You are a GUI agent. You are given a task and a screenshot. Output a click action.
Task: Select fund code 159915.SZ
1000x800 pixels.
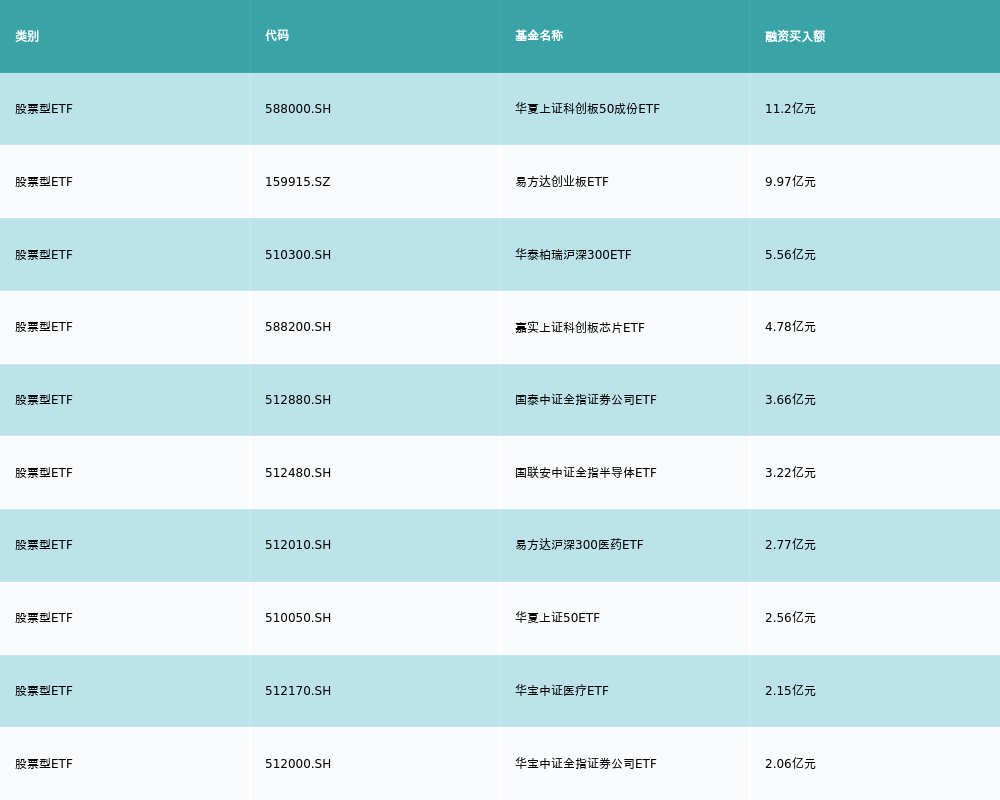(297, 182)
